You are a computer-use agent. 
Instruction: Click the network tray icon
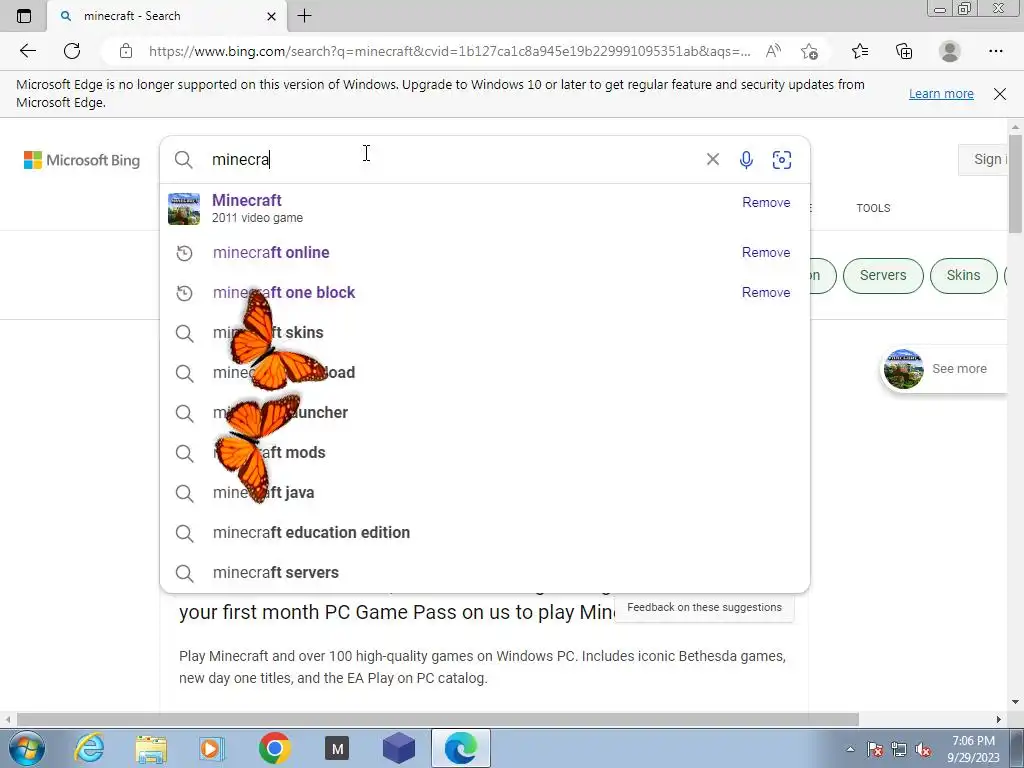click(x=899, y=749)
